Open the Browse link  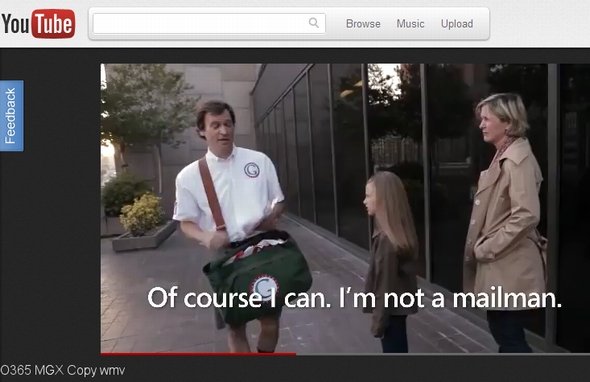click(x=363, y=24)
